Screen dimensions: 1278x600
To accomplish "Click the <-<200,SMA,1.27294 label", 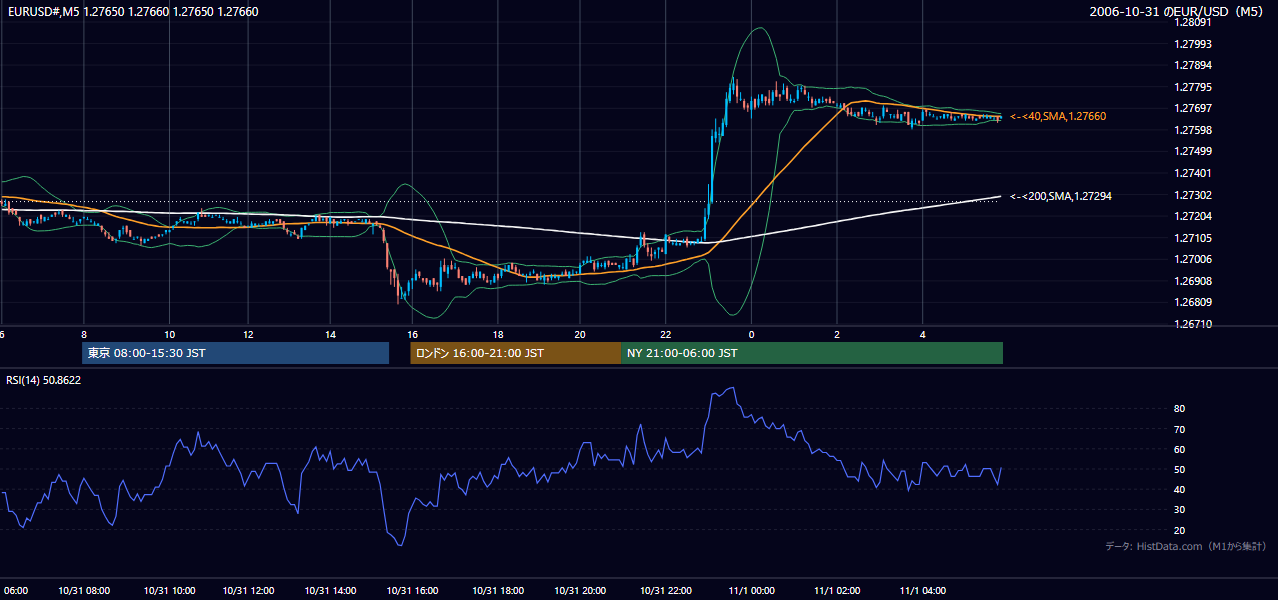I will click(1061, 197).
